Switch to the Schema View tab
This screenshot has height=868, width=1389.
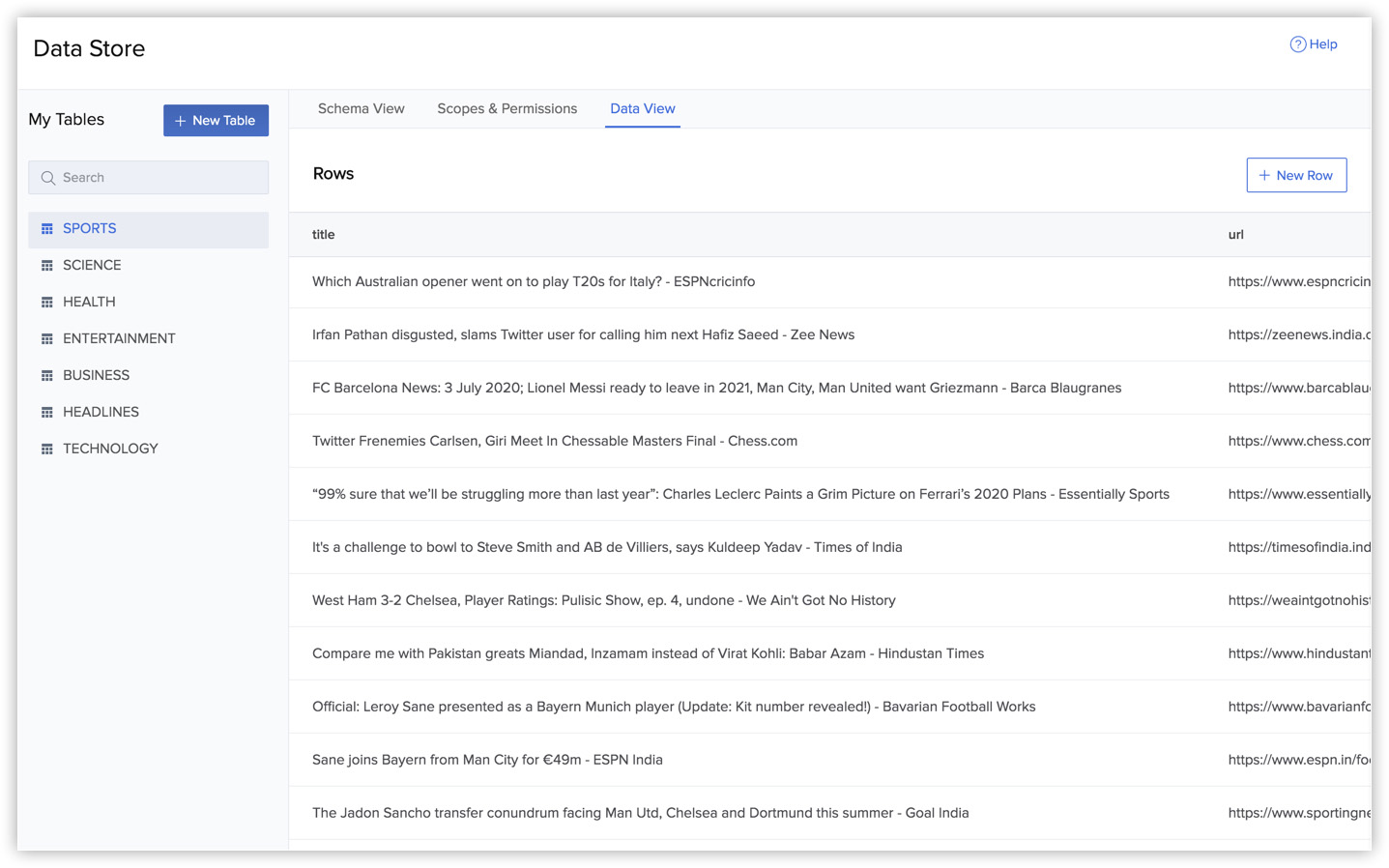[x=361, y=108]
